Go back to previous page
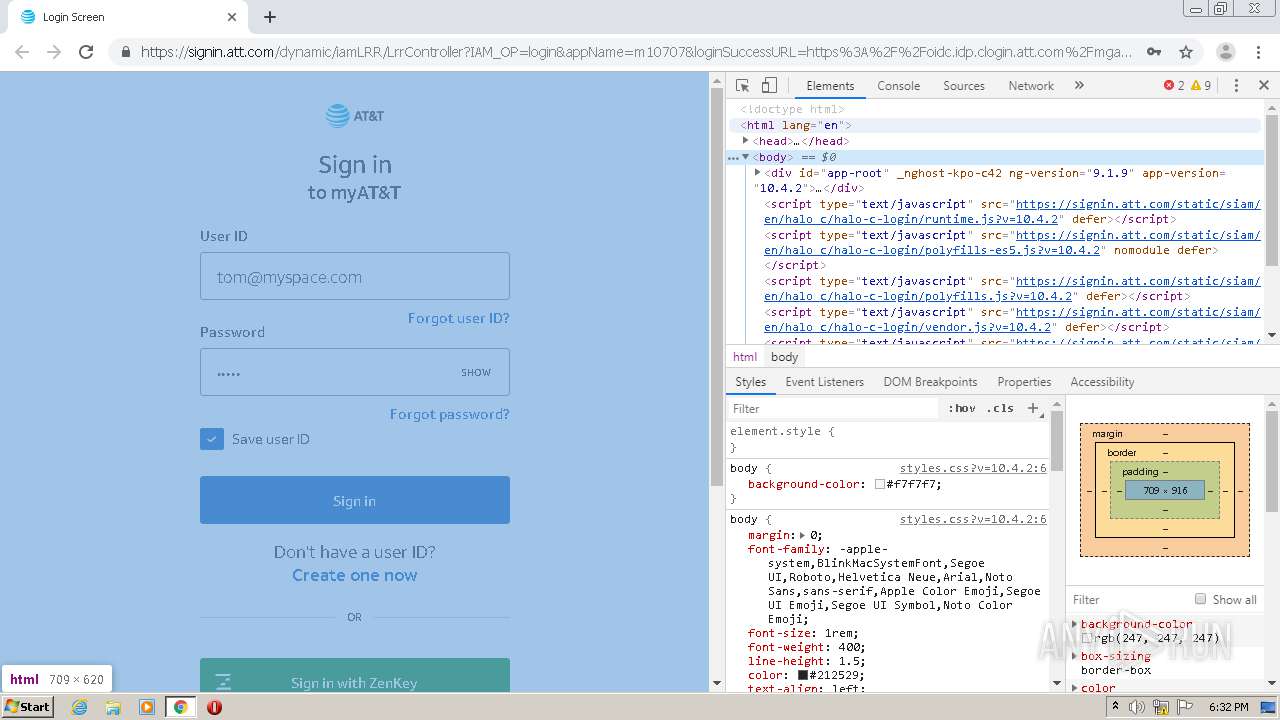 click(22, 52)
